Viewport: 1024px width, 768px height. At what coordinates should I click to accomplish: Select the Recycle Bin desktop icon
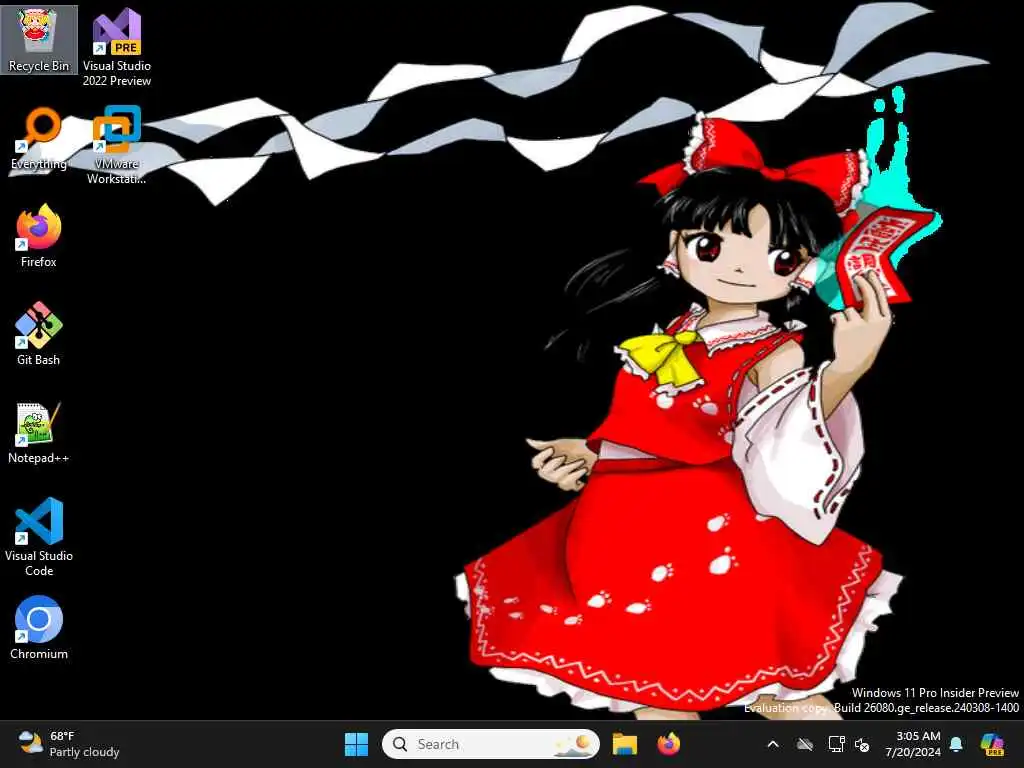click(x=39, y=40)
